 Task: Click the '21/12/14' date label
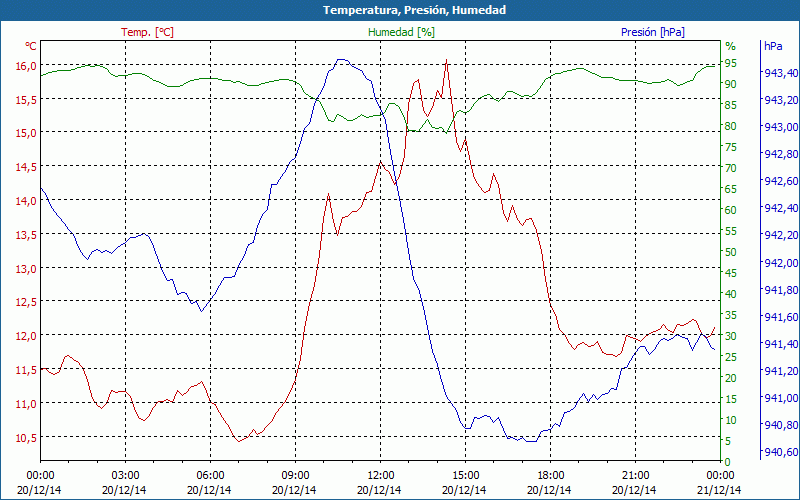coord(719,490)
